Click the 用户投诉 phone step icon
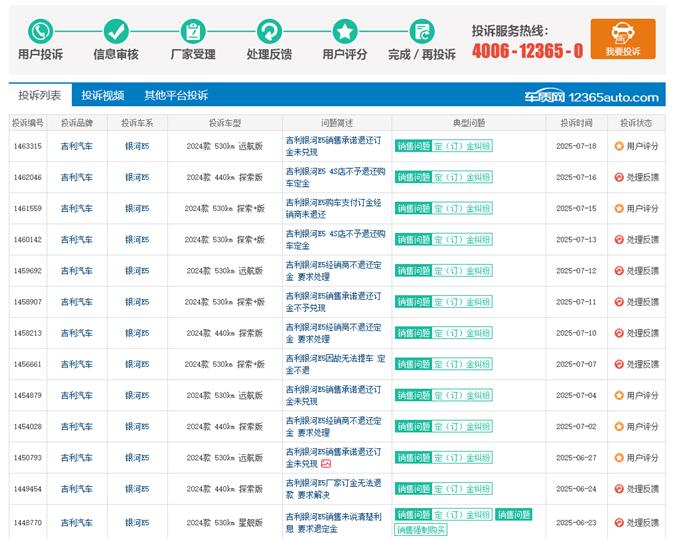 coord(40,31)
